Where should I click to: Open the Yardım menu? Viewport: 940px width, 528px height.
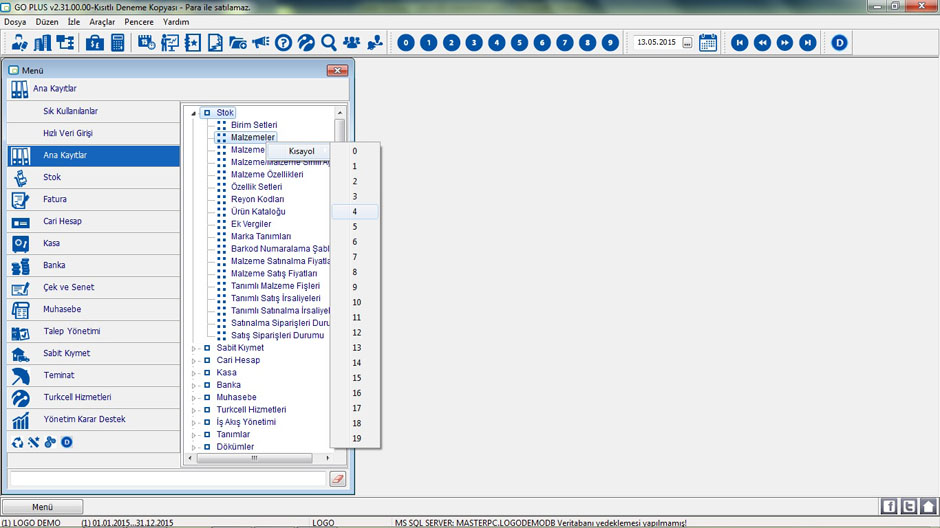coord(176,22)
